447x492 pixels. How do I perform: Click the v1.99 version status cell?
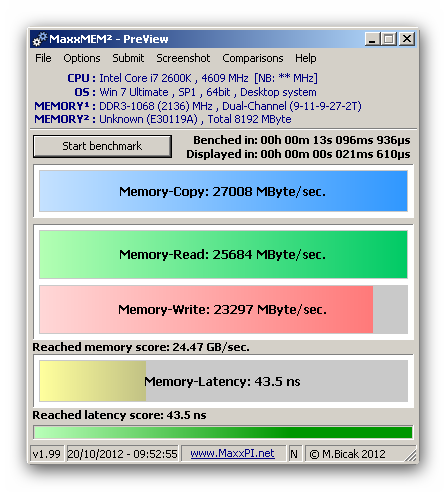[x=47, y=454]
